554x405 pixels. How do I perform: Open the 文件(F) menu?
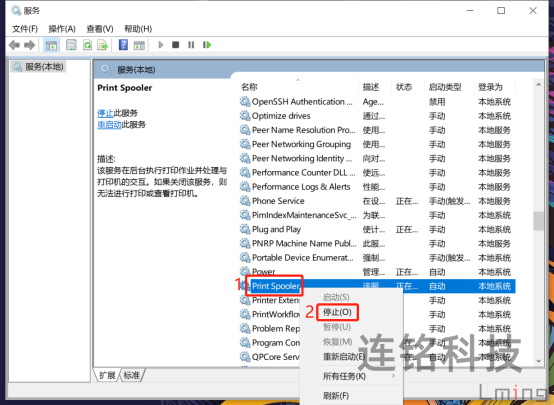coord(25,29)
